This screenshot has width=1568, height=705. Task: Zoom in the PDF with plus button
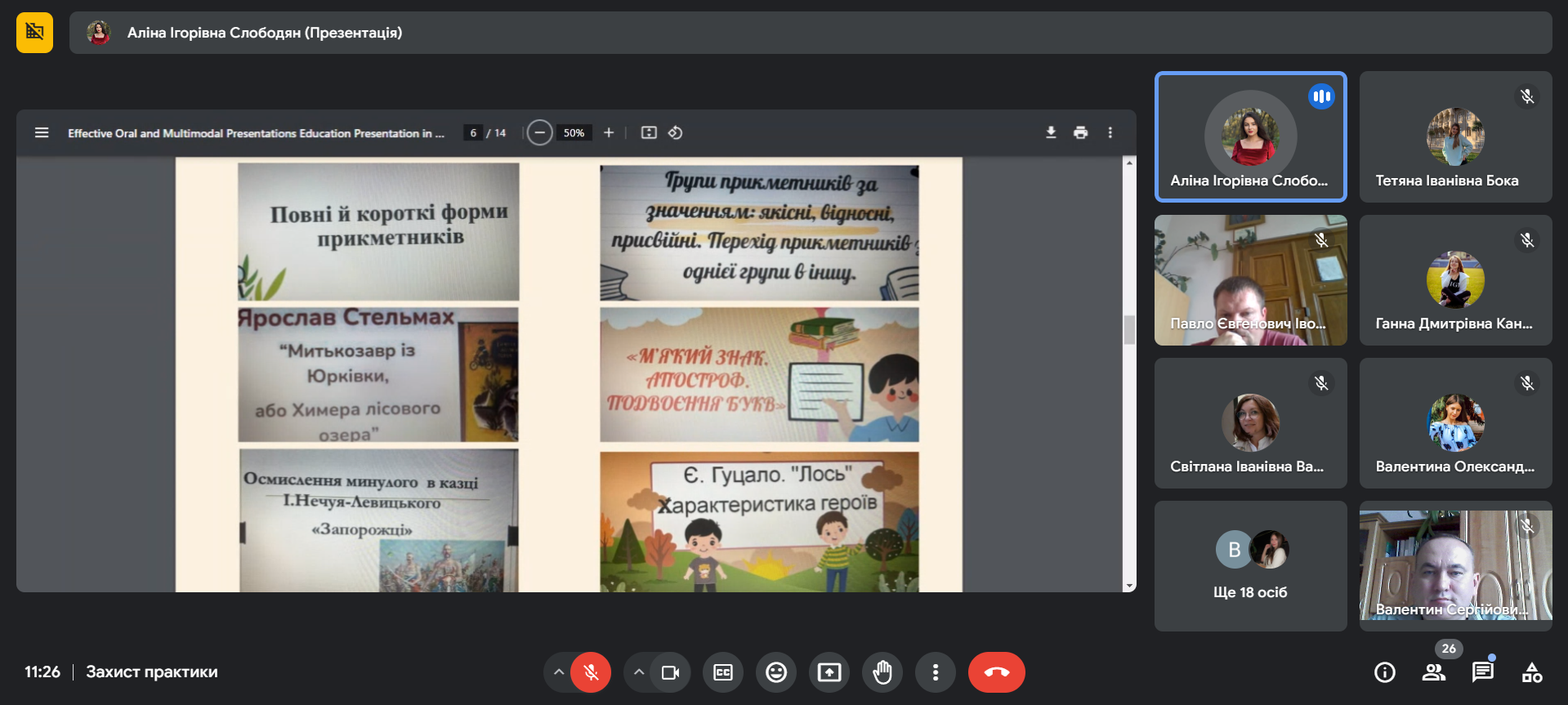(609, 132)
